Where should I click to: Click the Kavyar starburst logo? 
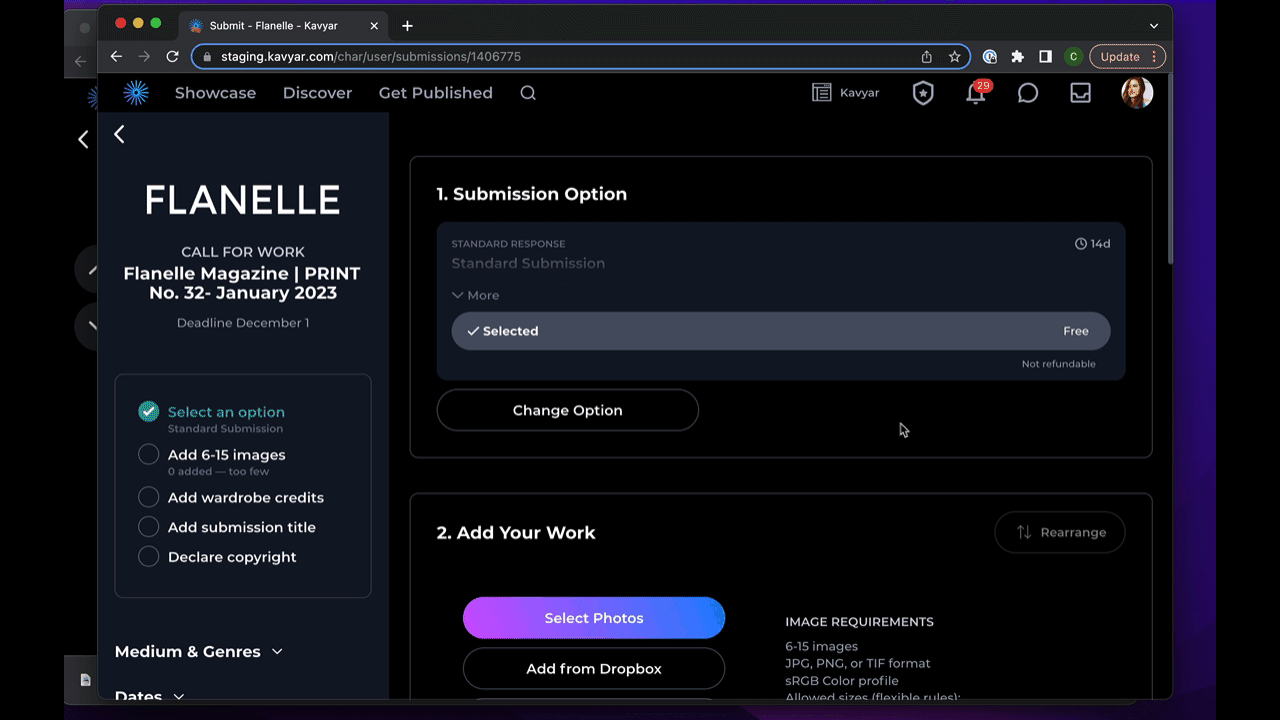(x=136, y=93)
